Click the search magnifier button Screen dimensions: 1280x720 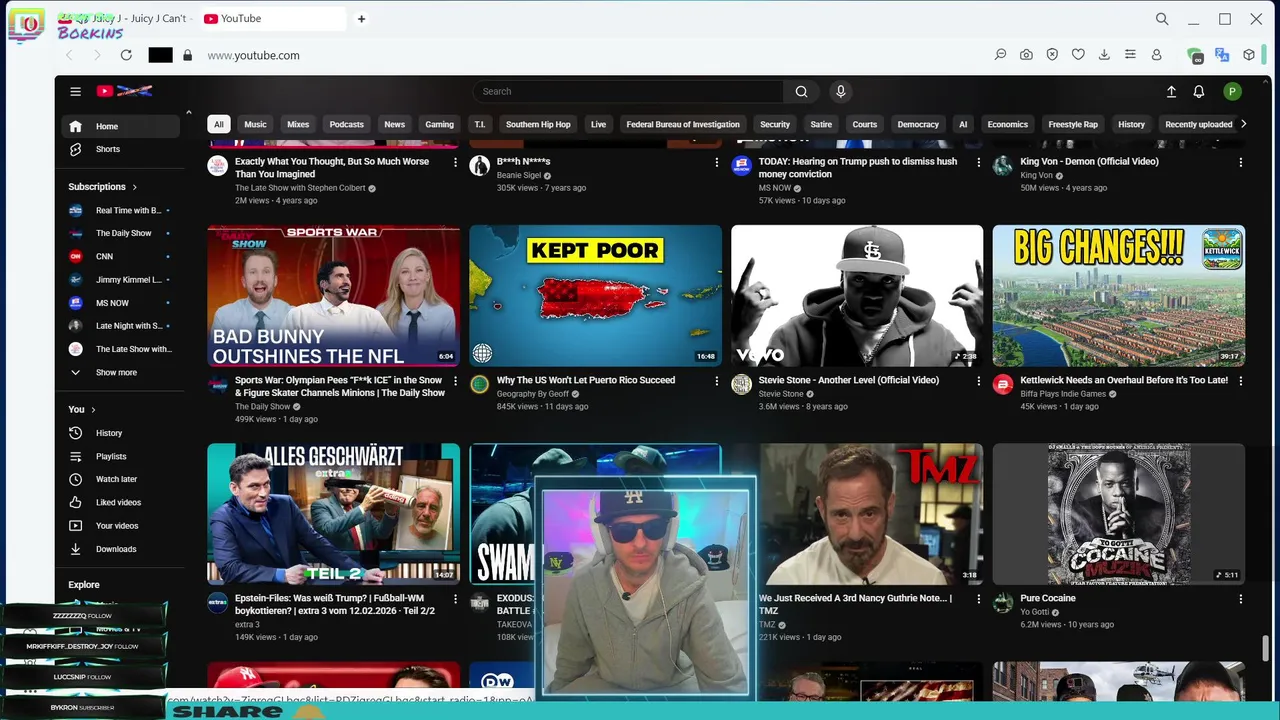pyautogui.click(x=801, y=91)
